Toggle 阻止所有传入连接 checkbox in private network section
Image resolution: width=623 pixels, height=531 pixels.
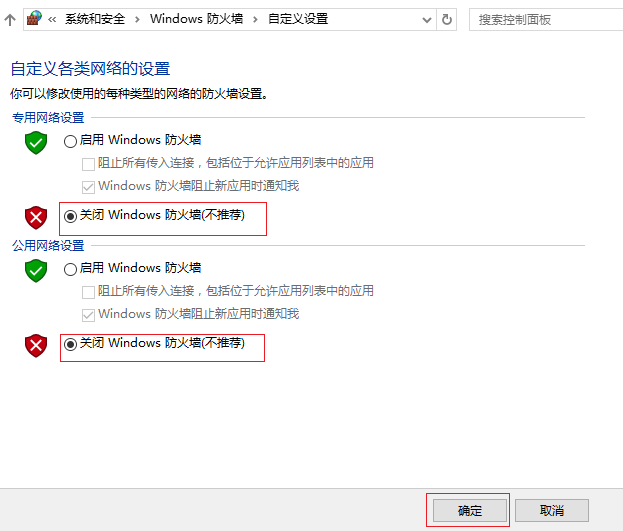(88, 163)
